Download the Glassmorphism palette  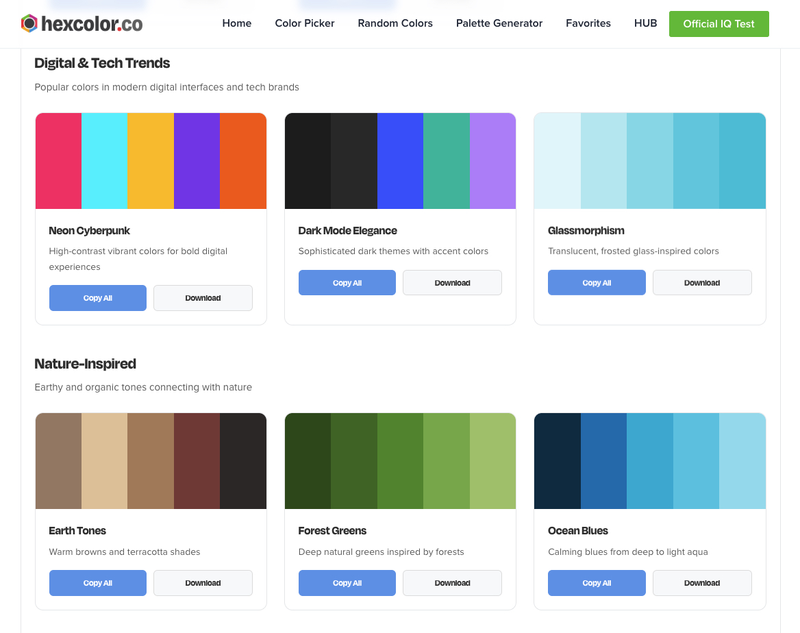point(702,283)
